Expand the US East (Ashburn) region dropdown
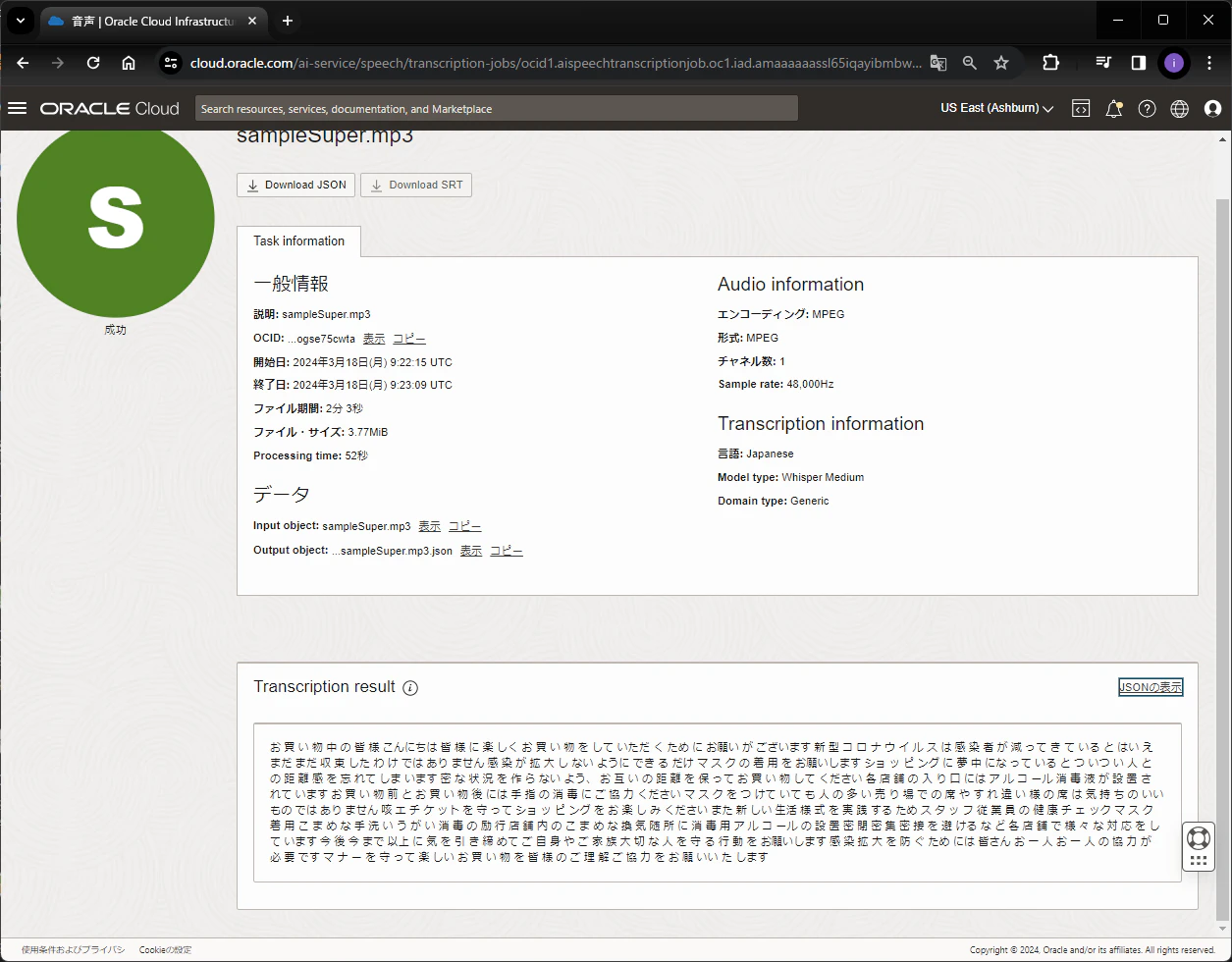This screenshot has width=1232, height=962. pos(996,108)
